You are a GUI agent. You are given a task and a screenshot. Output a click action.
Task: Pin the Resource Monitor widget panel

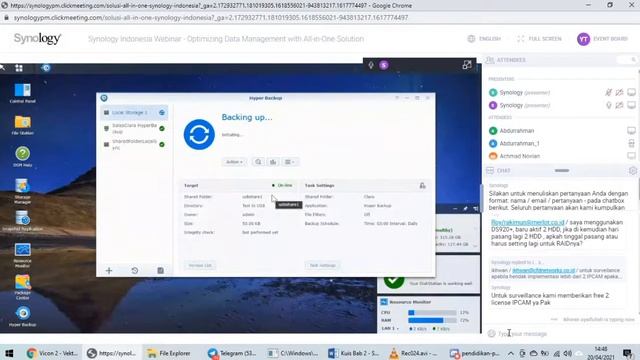[465, 209]
